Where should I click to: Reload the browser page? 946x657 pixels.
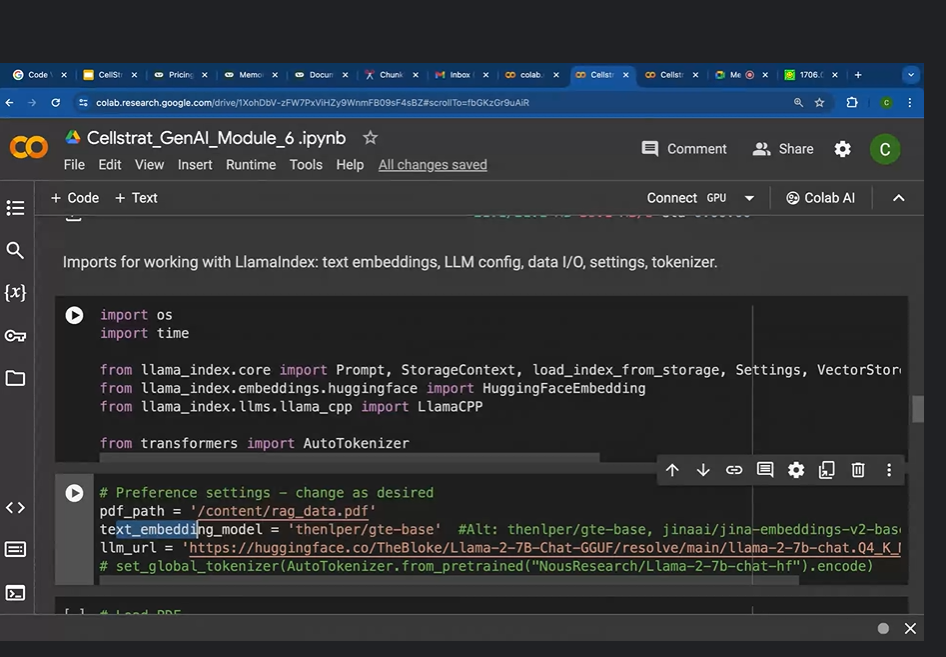pos(56,103)
